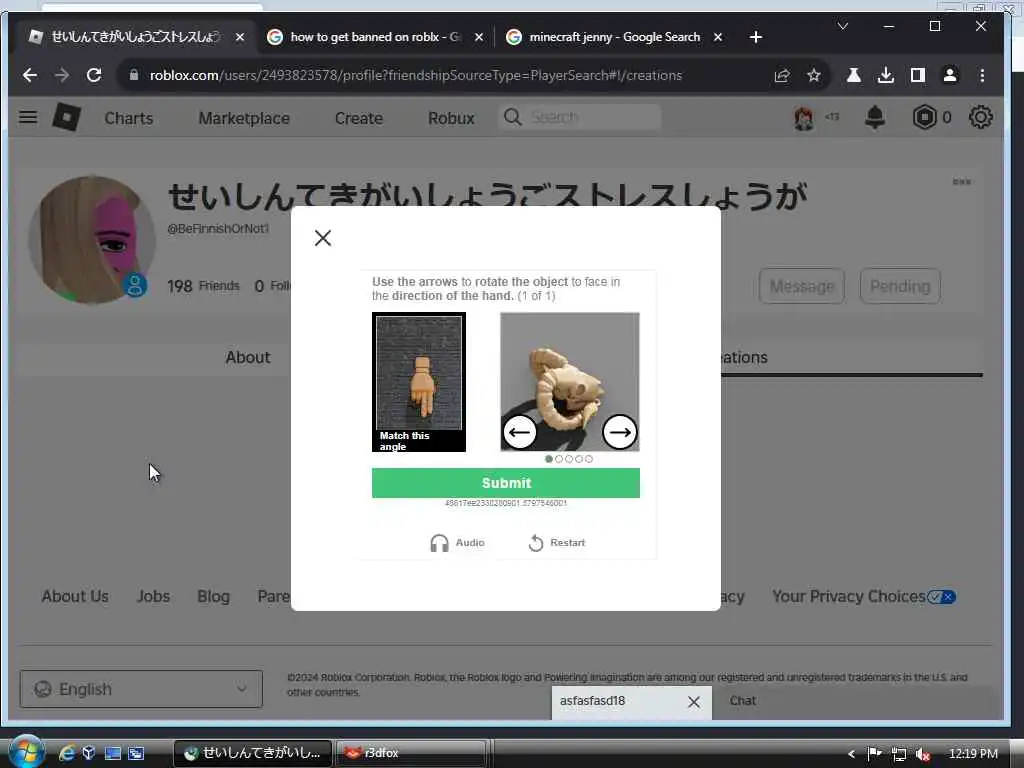Open Jobs footer link
Screen dimensions: 1024x768
[153, 596]
